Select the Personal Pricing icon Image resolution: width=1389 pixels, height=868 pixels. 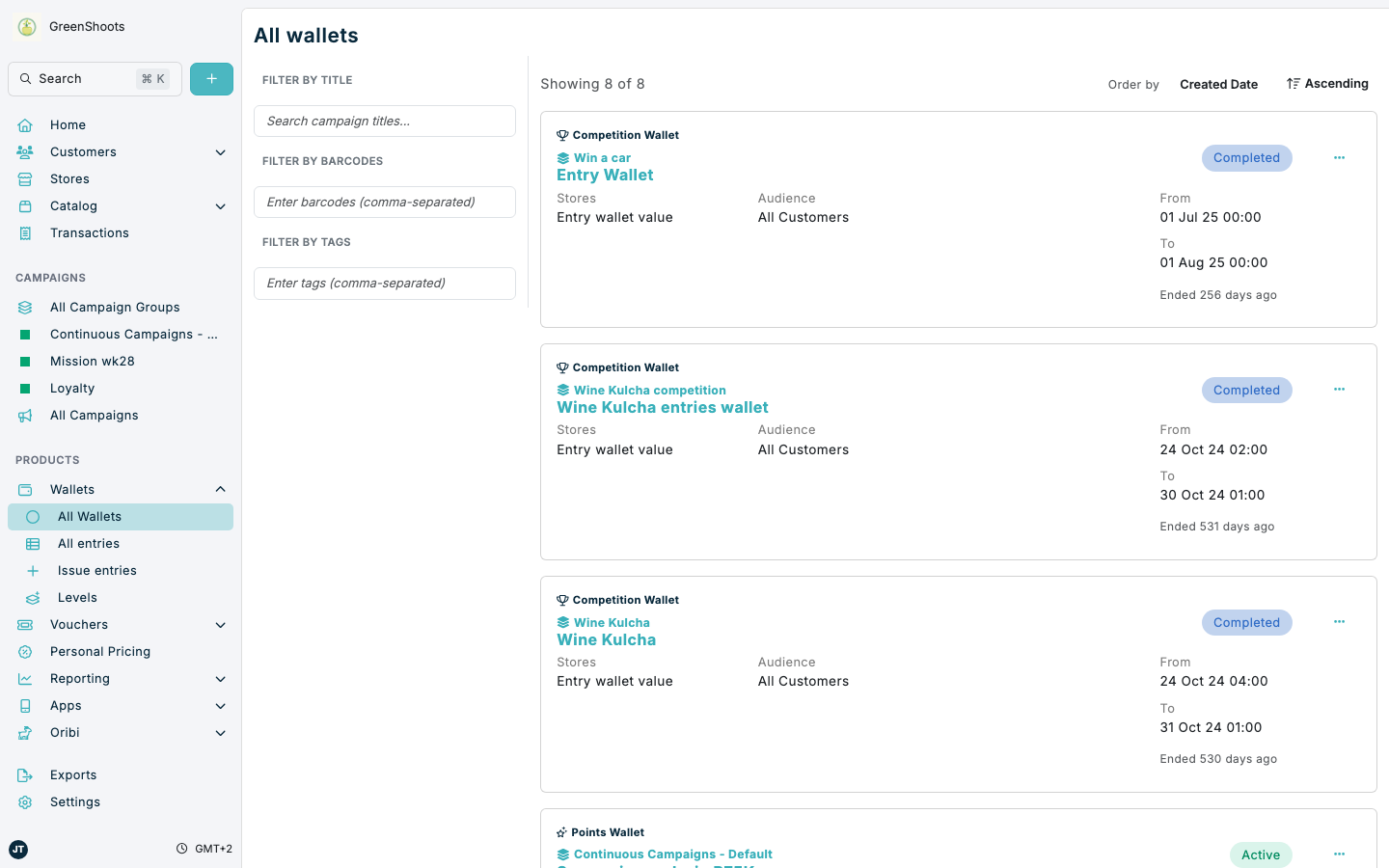(24, 651)
